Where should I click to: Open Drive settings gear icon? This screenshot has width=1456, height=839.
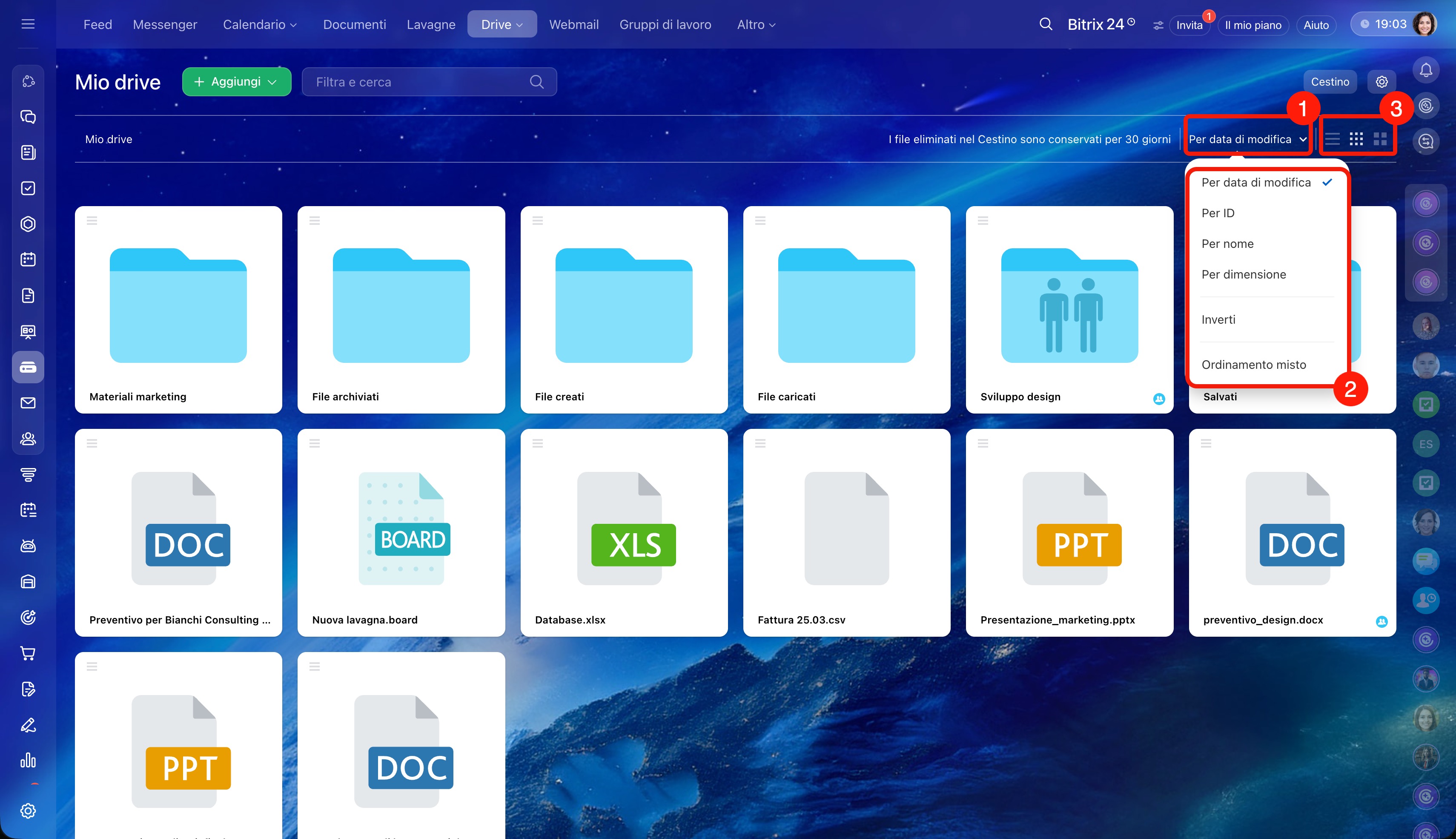[1381, 82]
